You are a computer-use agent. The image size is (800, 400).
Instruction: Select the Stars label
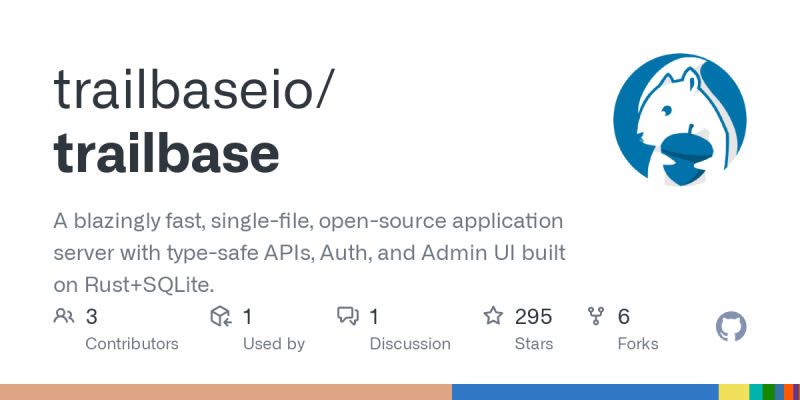(x=534, y=344)
